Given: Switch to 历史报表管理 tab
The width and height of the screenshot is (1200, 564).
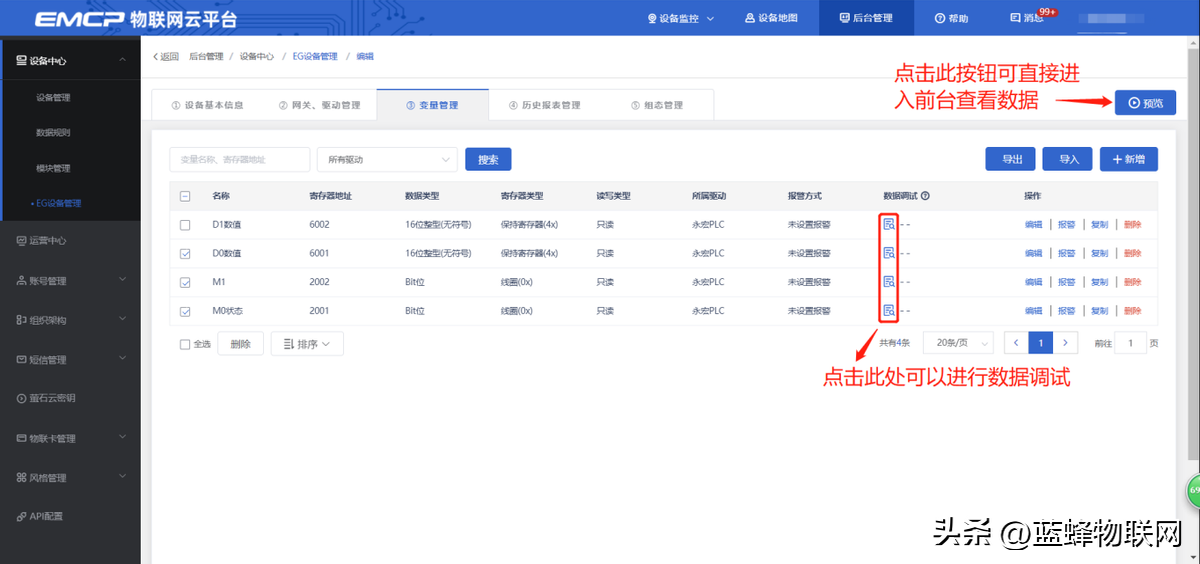Looking at the screenshot, I should tap(544, 105).
